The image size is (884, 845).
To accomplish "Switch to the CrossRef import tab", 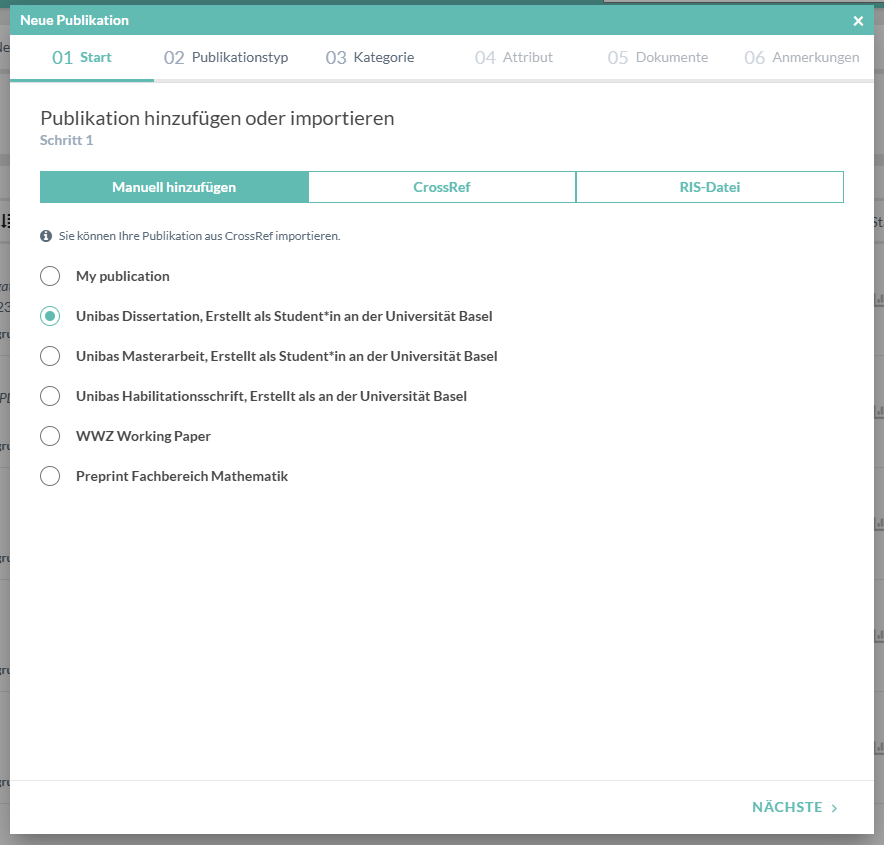I will [442, 187].
